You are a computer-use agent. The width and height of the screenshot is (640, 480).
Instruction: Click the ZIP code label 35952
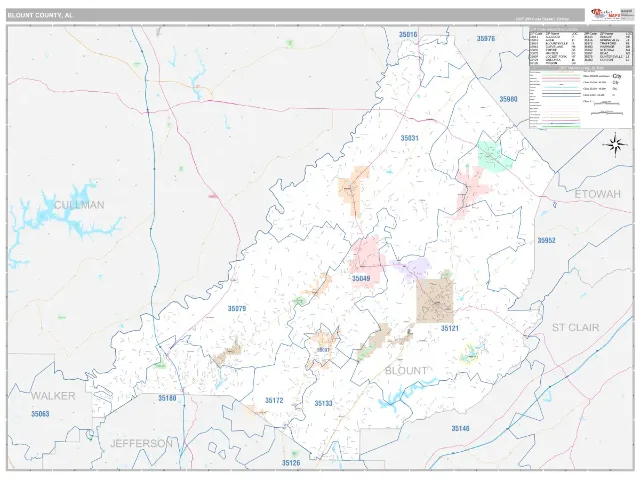pyautogui.click(x=547, y=240)
